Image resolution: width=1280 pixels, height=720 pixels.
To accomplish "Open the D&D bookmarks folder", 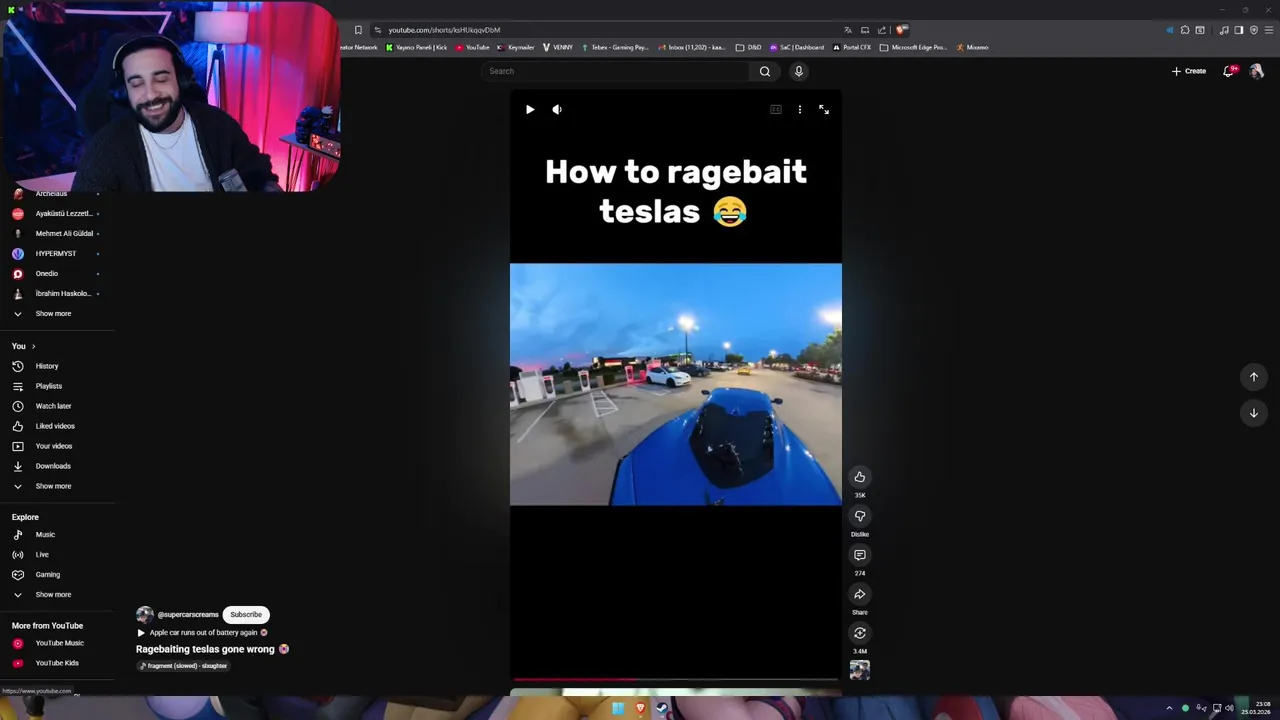I will coord(748,47).
